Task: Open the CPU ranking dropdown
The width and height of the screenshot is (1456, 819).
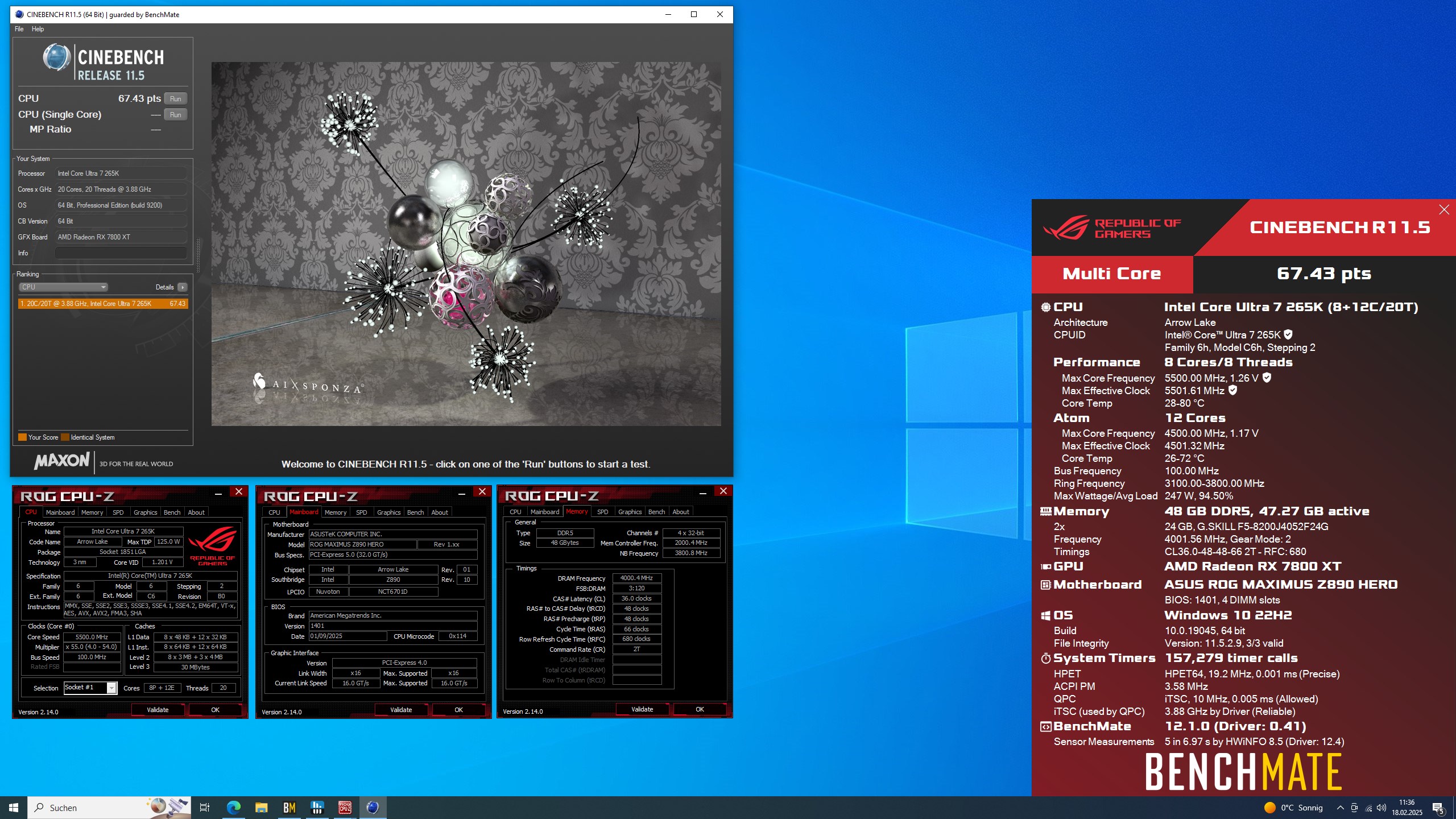Action: tap(63, 287)
